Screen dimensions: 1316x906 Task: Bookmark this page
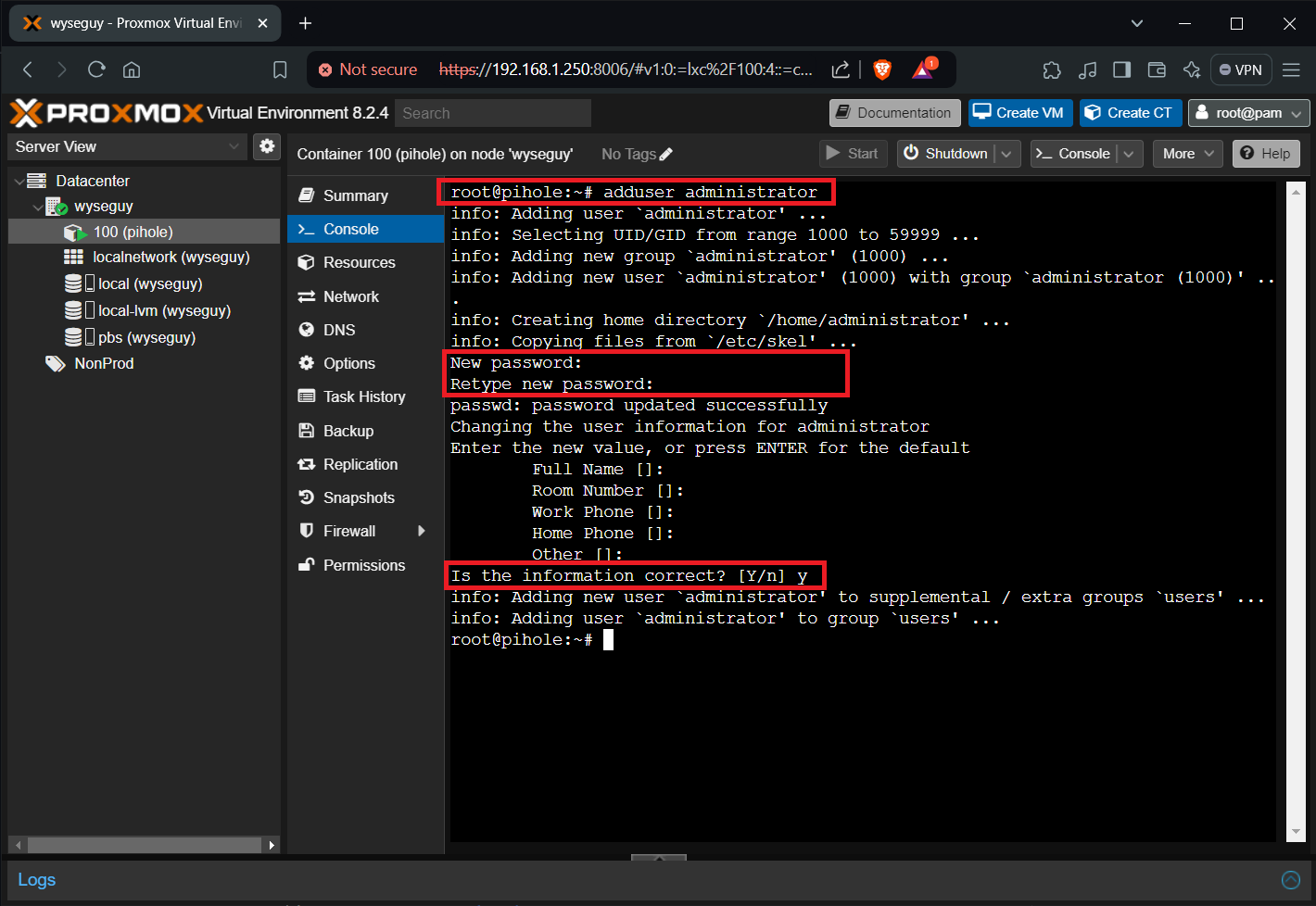(280, 69)
